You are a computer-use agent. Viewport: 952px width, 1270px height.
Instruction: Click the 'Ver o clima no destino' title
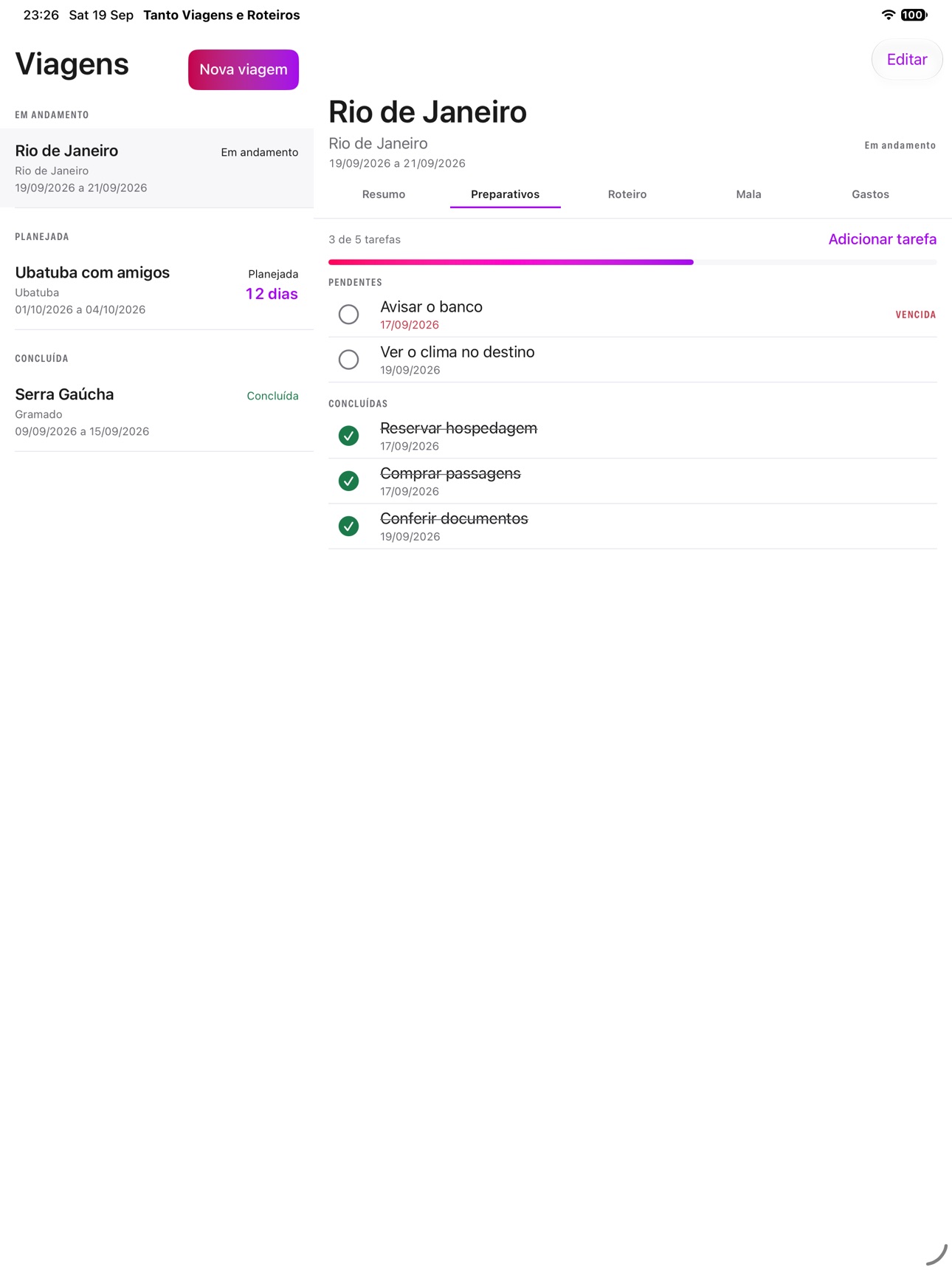(x=458, y=352)
